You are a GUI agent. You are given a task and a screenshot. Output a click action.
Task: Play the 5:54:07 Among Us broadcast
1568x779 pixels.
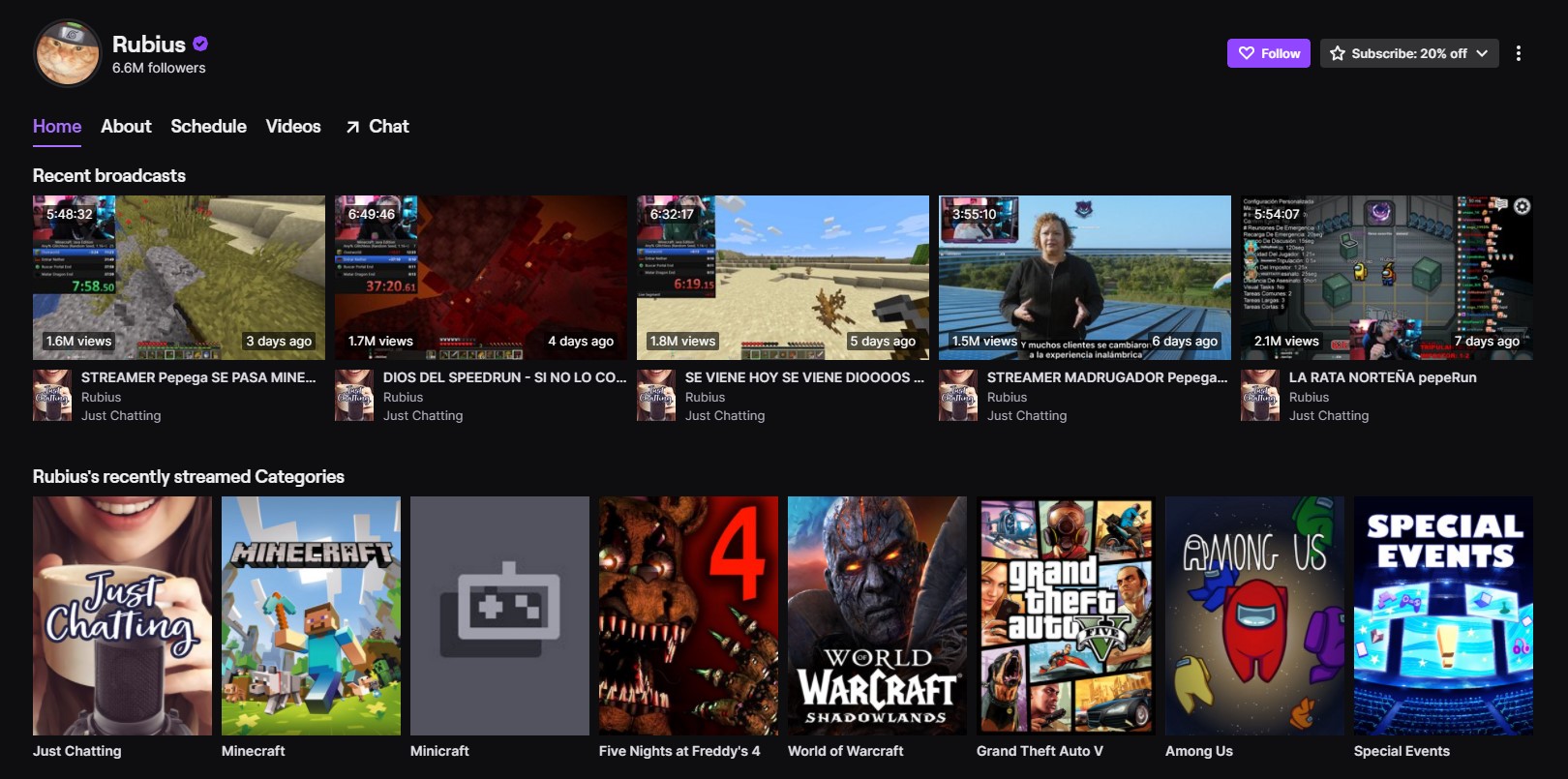tap(1387, 278)
